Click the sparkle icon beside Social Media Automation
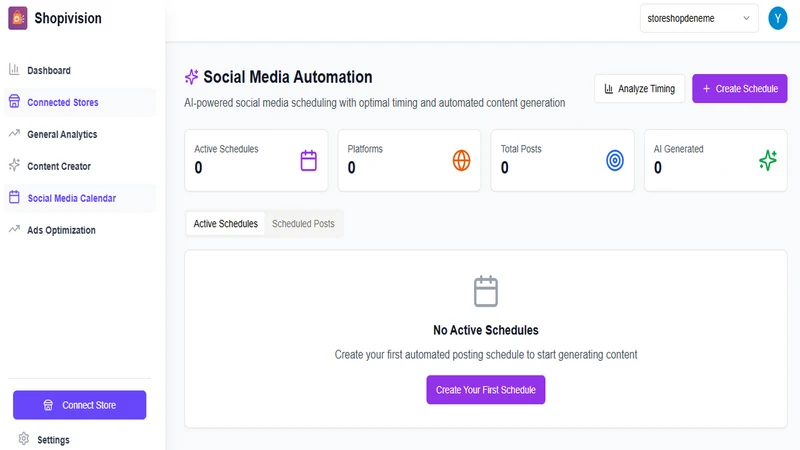 [191, 77]
